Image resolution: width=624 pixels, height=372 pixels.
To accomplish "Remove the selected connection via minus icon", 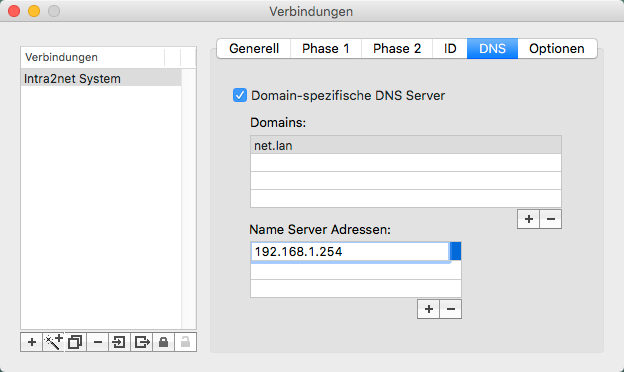I will (x=98, y=342).
